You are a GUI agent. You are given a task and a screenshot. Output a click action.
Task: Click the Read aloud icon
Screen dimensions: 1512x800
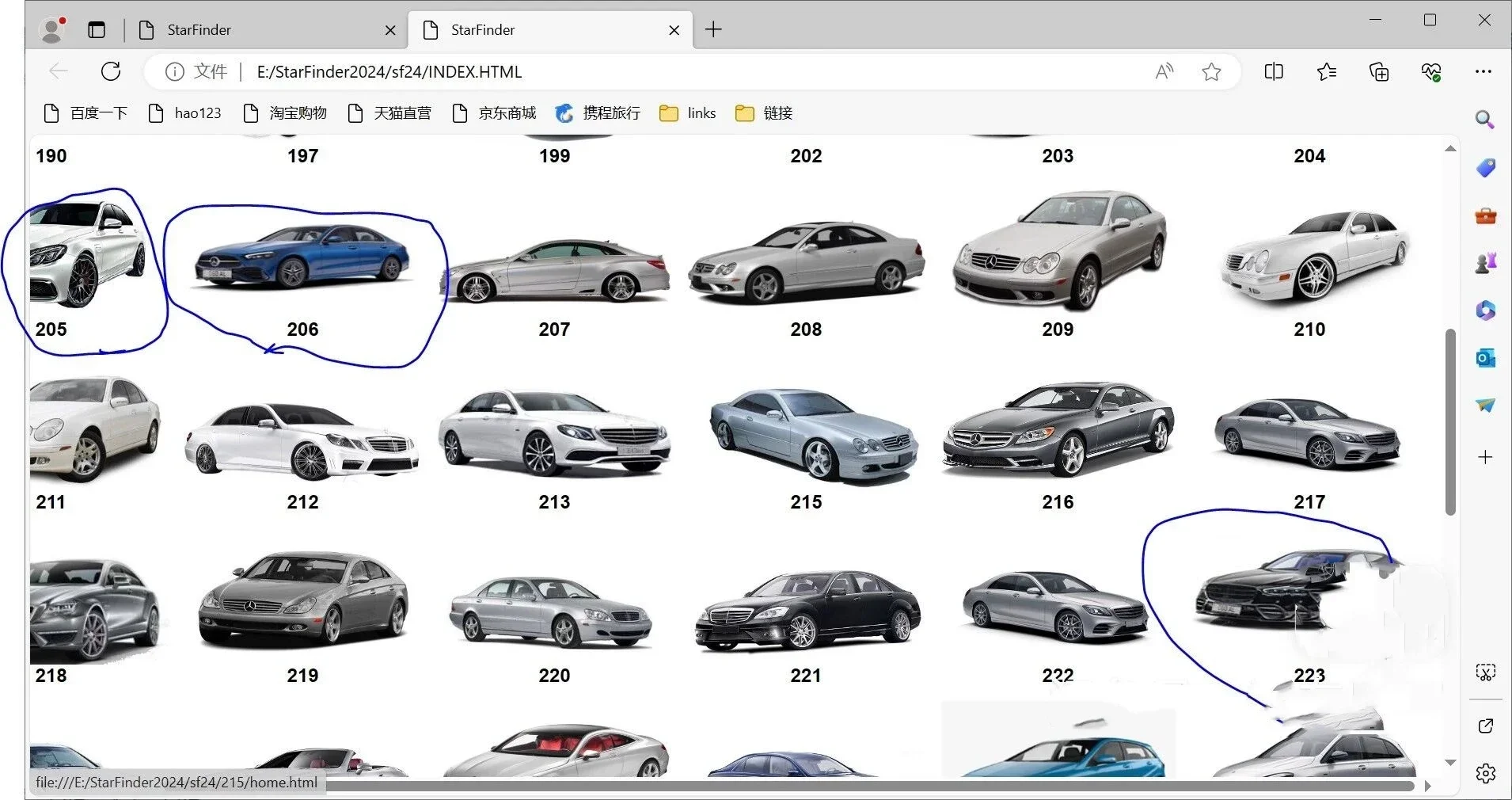point(1164,71)
